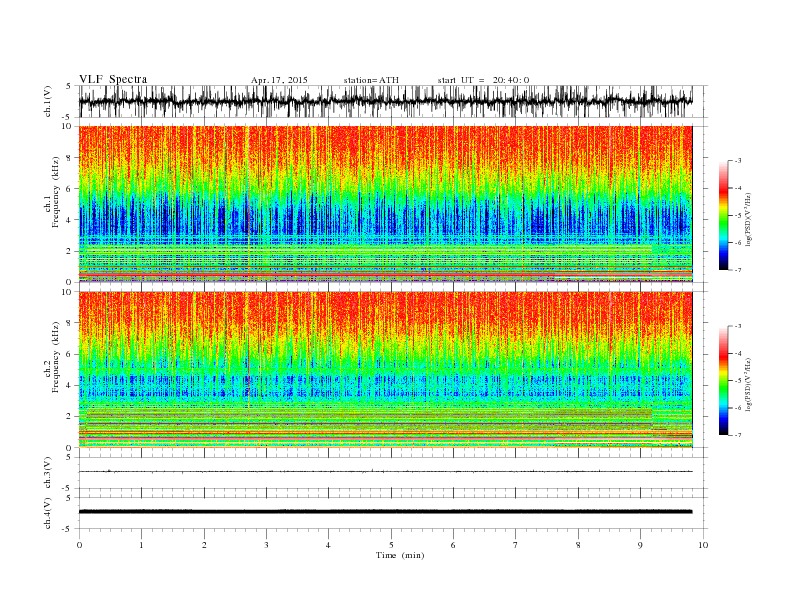This screenshot has width=792, height=612.
Task: Click the "VLF Spectra" title text
Action: point(113,79)
